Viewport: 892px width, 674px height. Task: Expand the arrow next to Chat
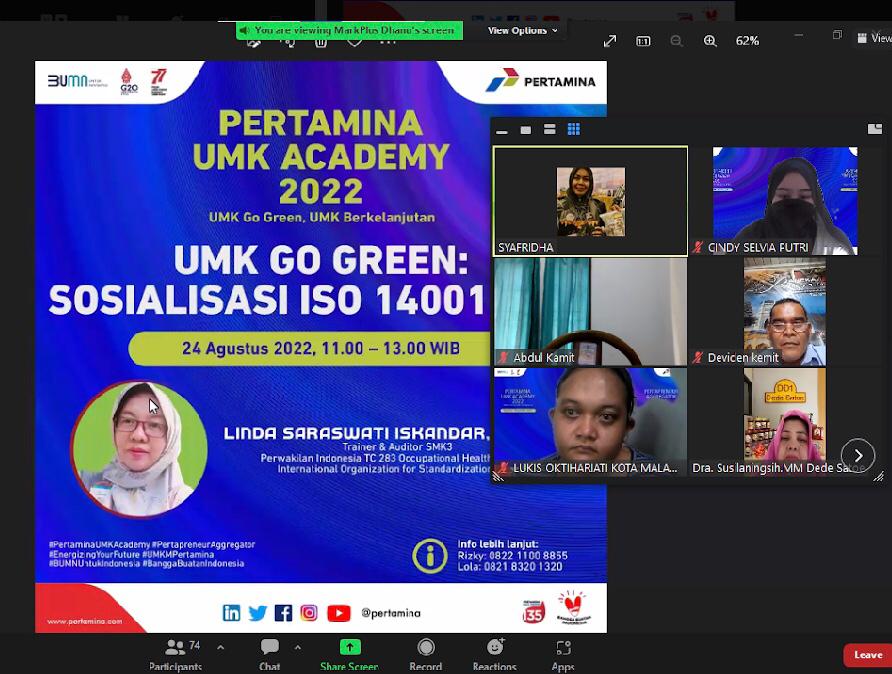tap(298, 647)
